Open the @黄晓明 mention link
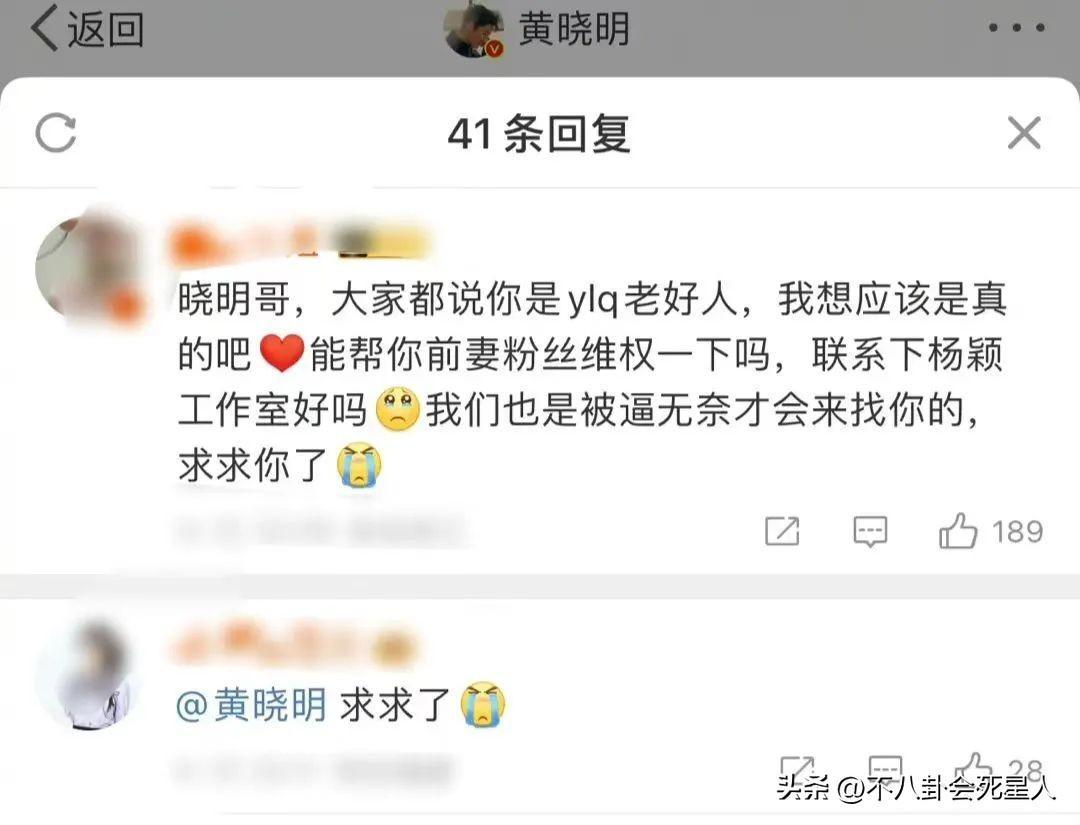 pos(251,704)
